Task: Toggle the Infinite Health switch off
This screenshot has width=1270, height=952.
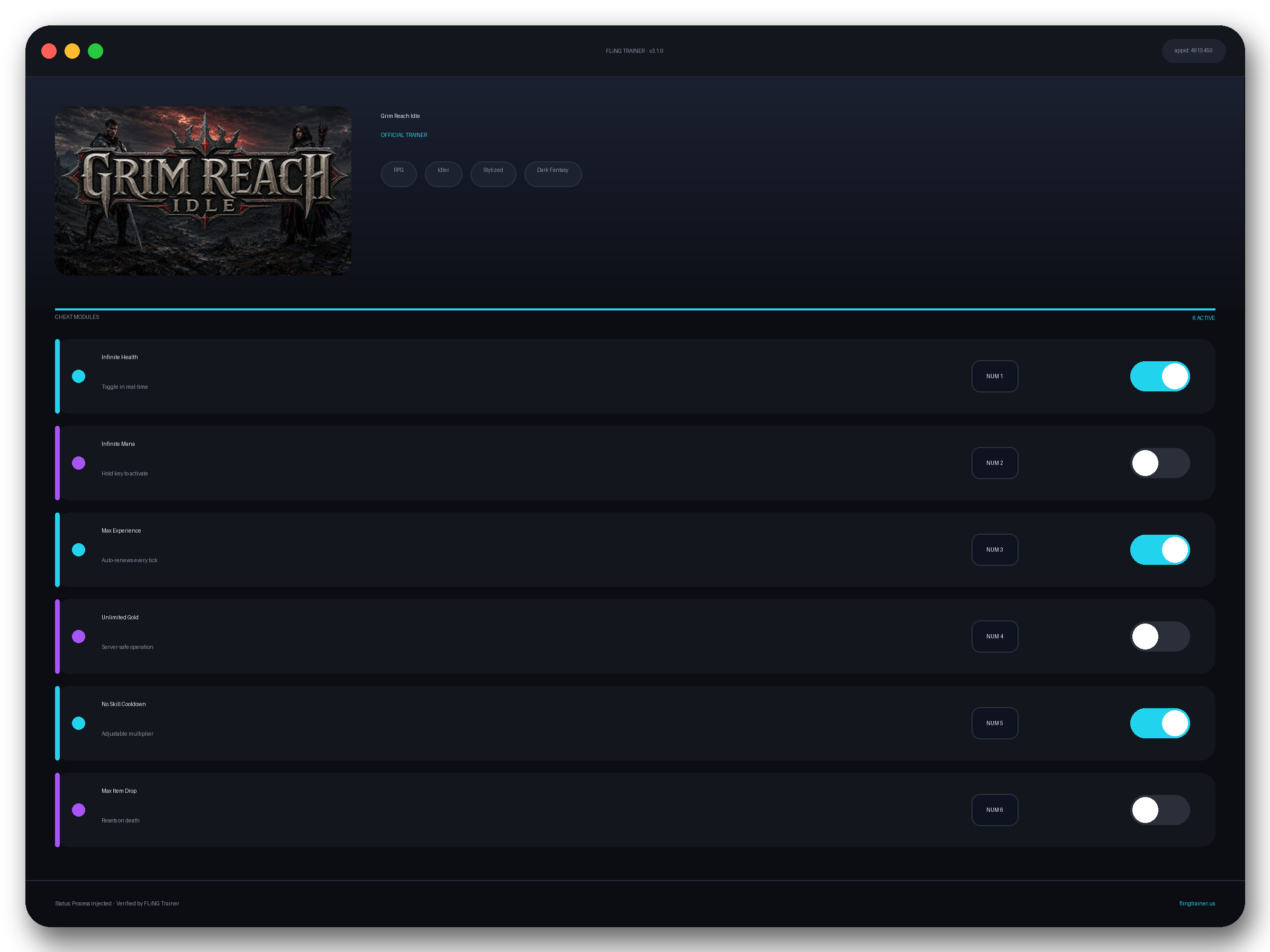Action: coord(1160,377)
